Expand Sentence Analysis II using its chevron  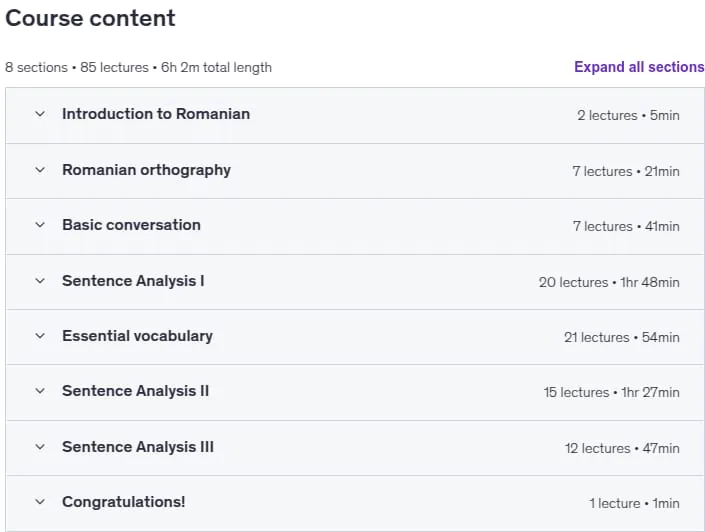[40, 391]
